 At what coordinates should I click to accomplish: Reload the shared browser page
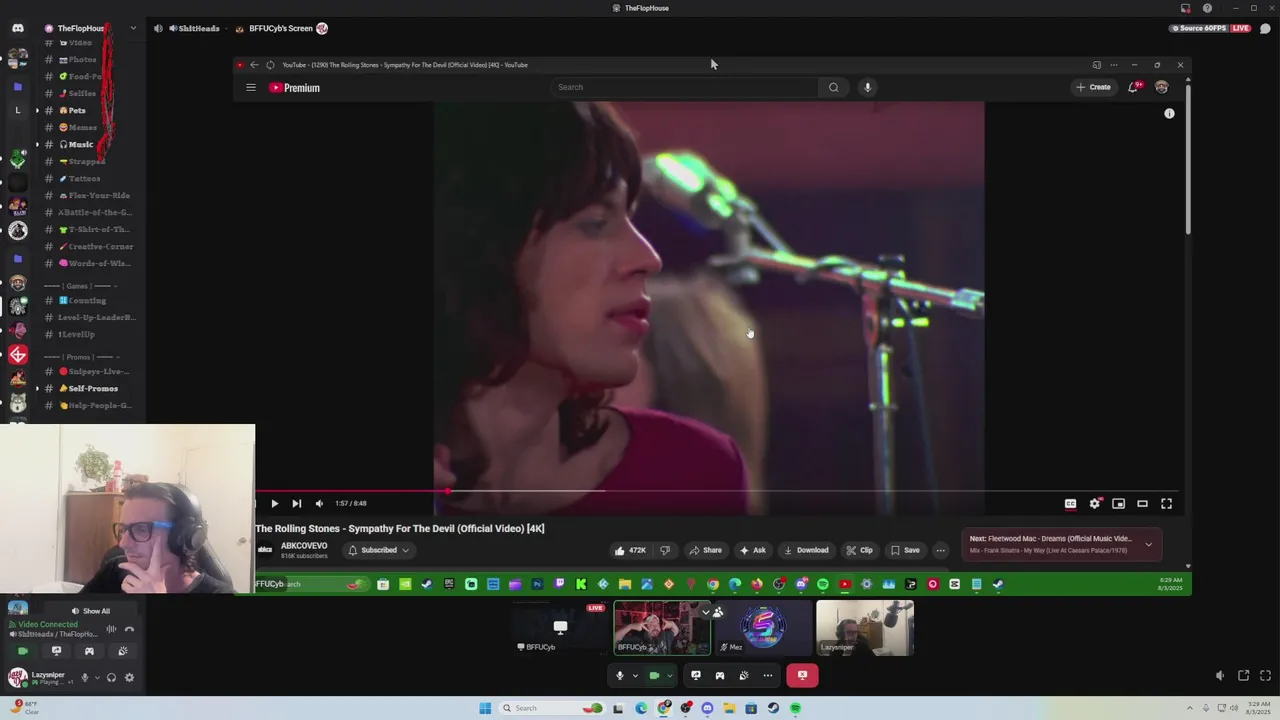tap(270, 65)
